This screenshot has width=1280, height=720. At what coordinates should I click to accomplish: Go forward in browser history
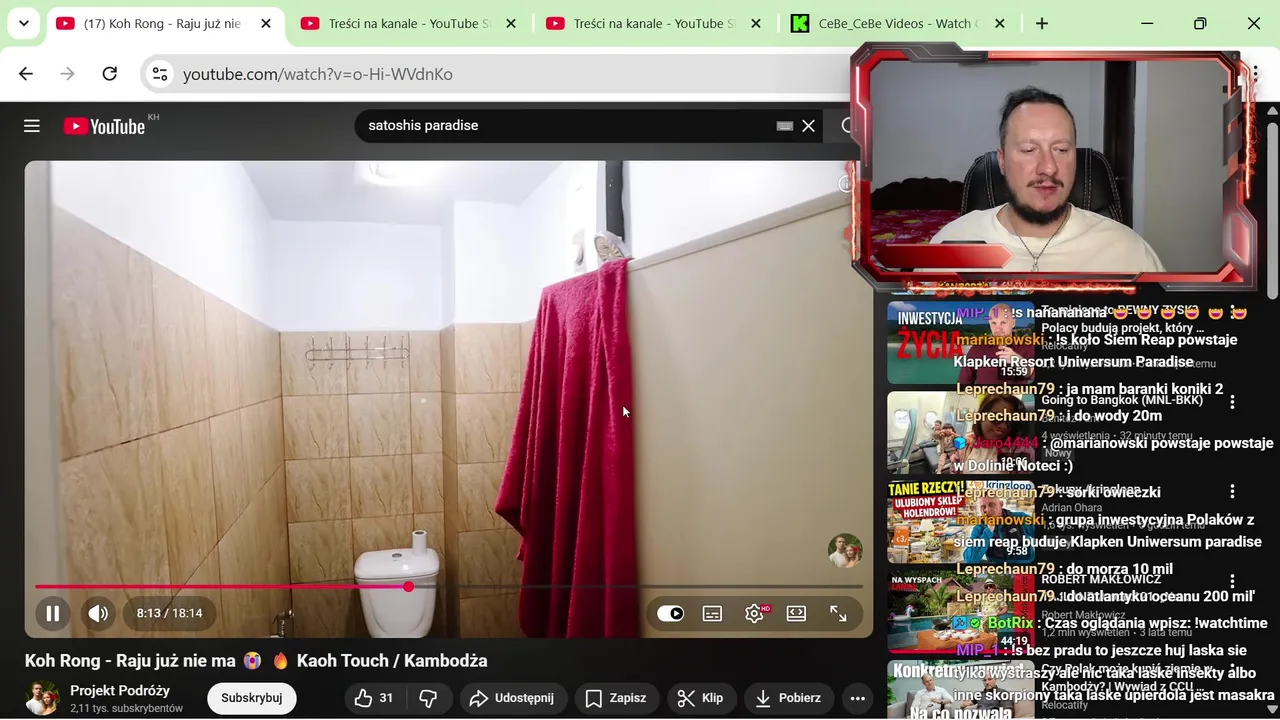[68, 74]
